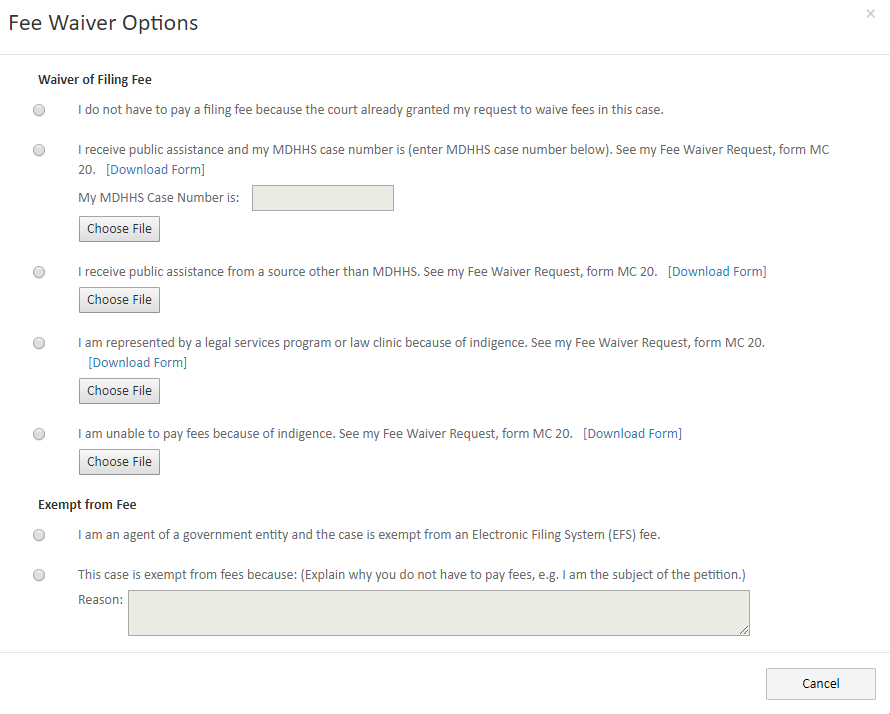Select legal services program representation radio

pos(39,343)
